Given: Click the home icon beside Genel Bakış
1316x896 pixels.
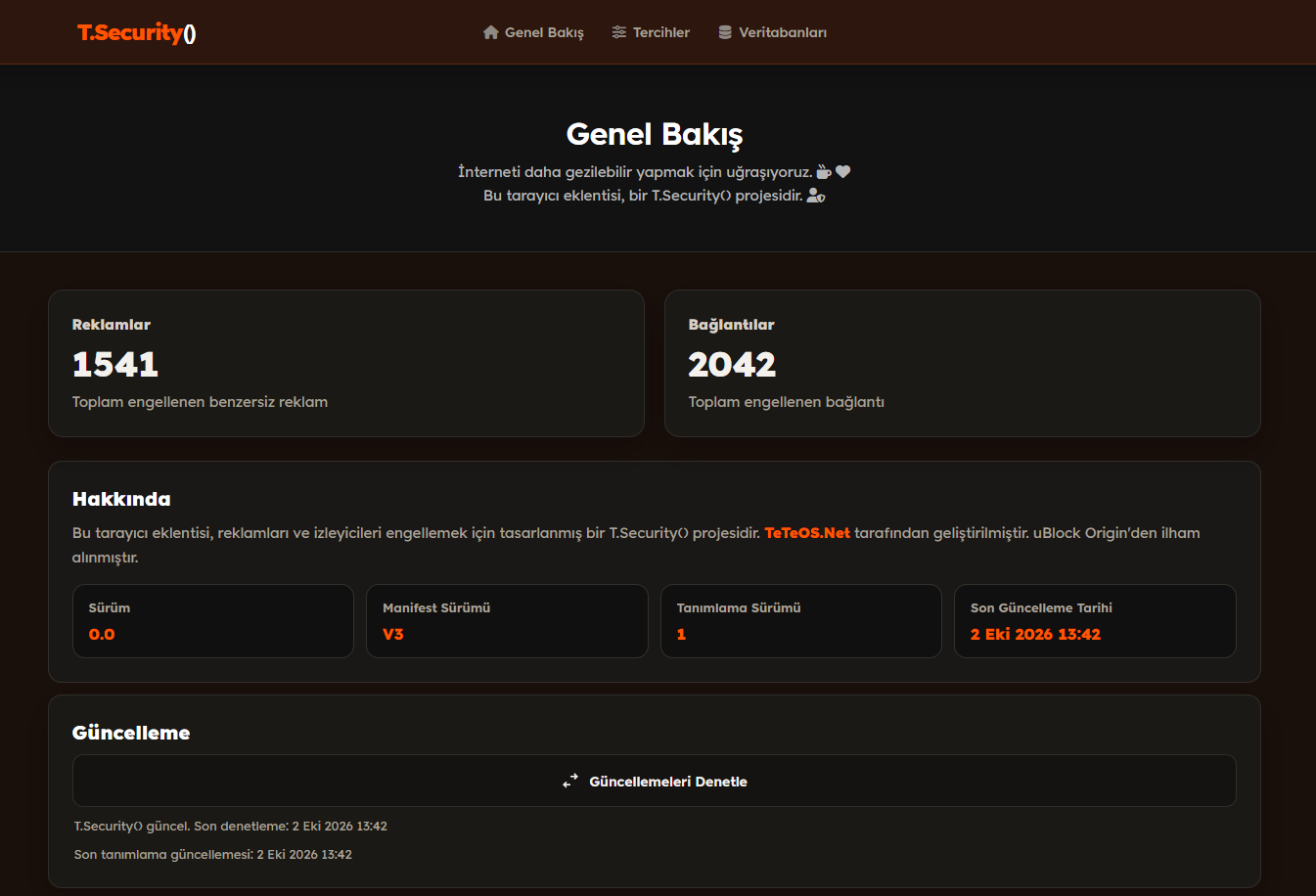Looking at the screenshot, I should (491, 32).
